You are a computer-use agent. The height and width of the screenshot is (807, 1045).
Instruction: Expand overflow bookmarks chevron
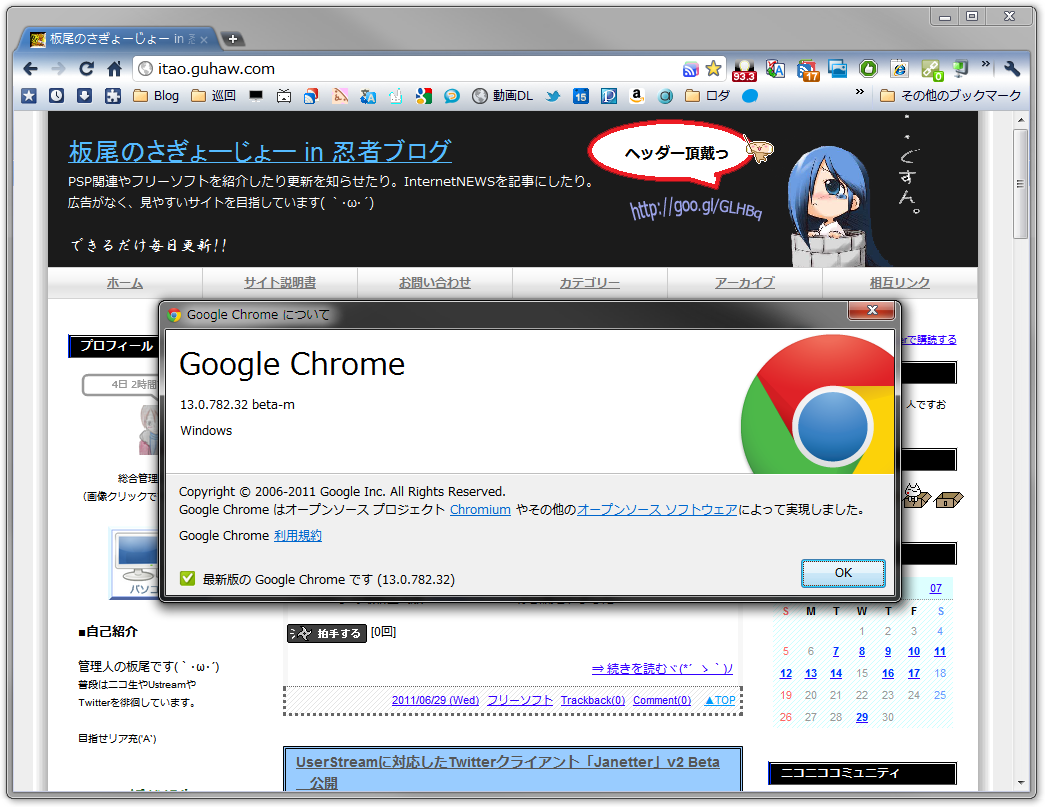click(x=860, y=92)
